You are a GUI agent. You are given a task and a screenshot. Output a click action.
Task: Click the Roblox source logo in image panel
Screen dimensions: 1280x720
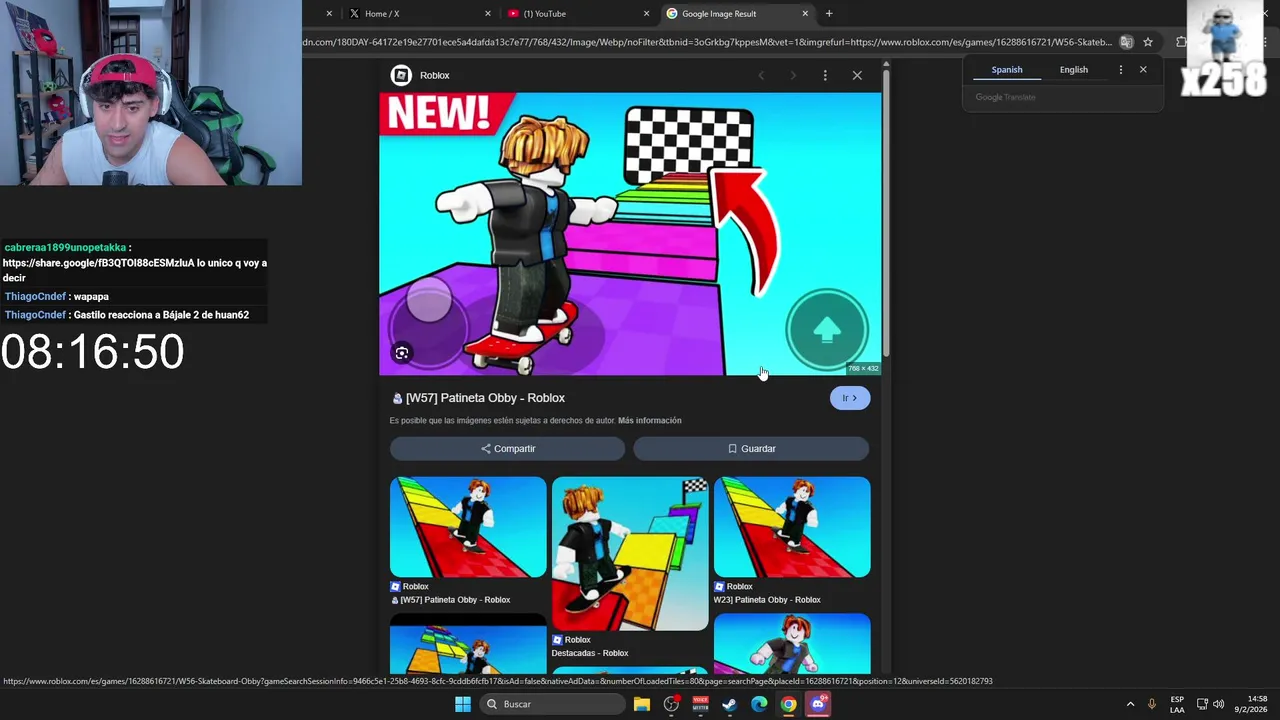pos(401,75)
